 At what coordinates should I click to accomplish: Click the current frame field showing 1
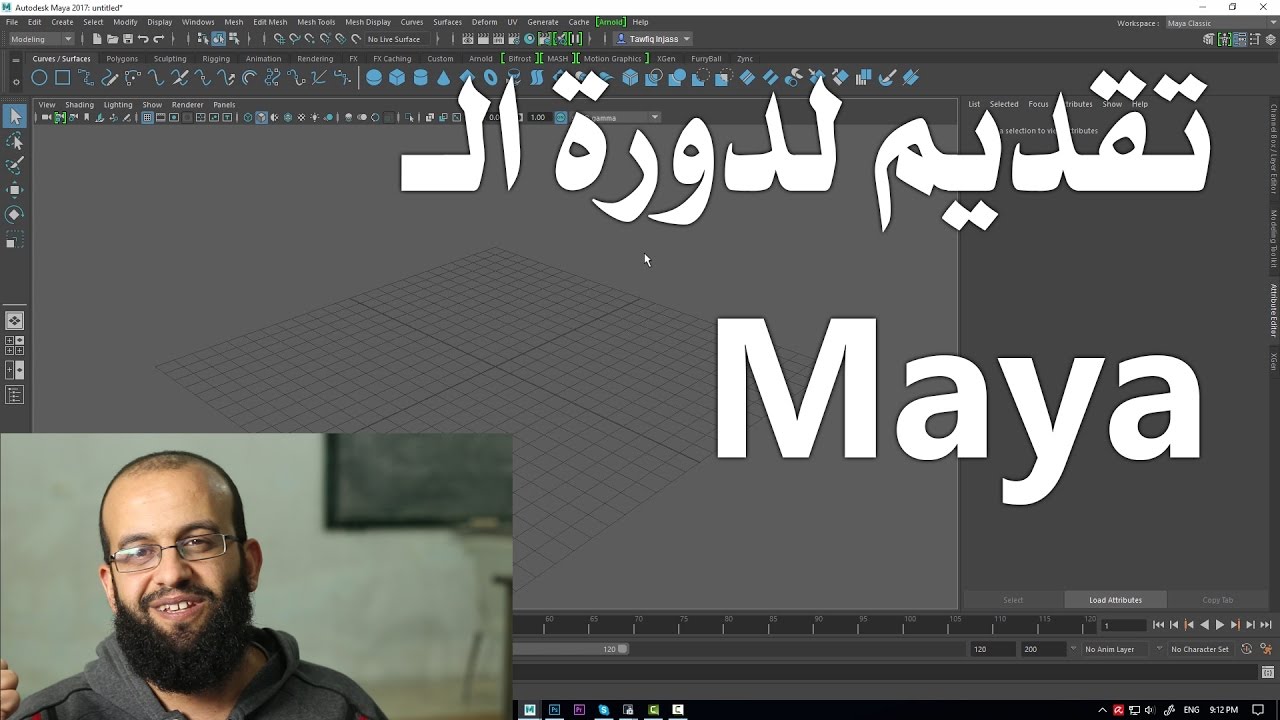pos(1123,625)
